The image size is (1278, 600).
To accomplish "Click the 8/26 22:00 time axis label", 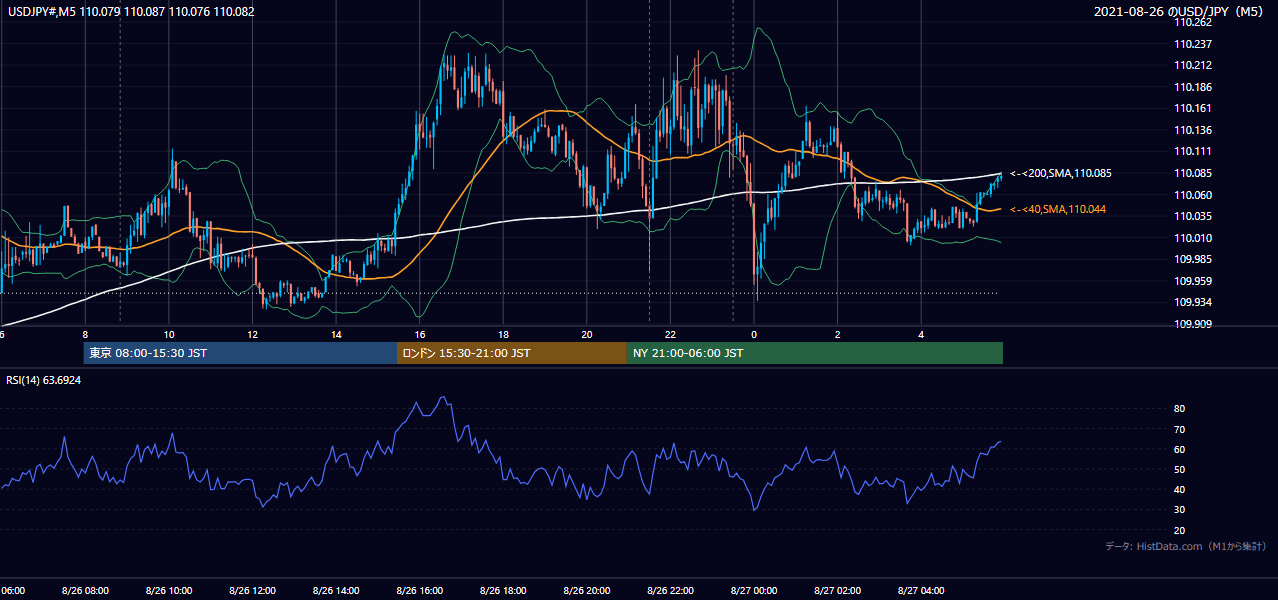I will tap(670, 591).
